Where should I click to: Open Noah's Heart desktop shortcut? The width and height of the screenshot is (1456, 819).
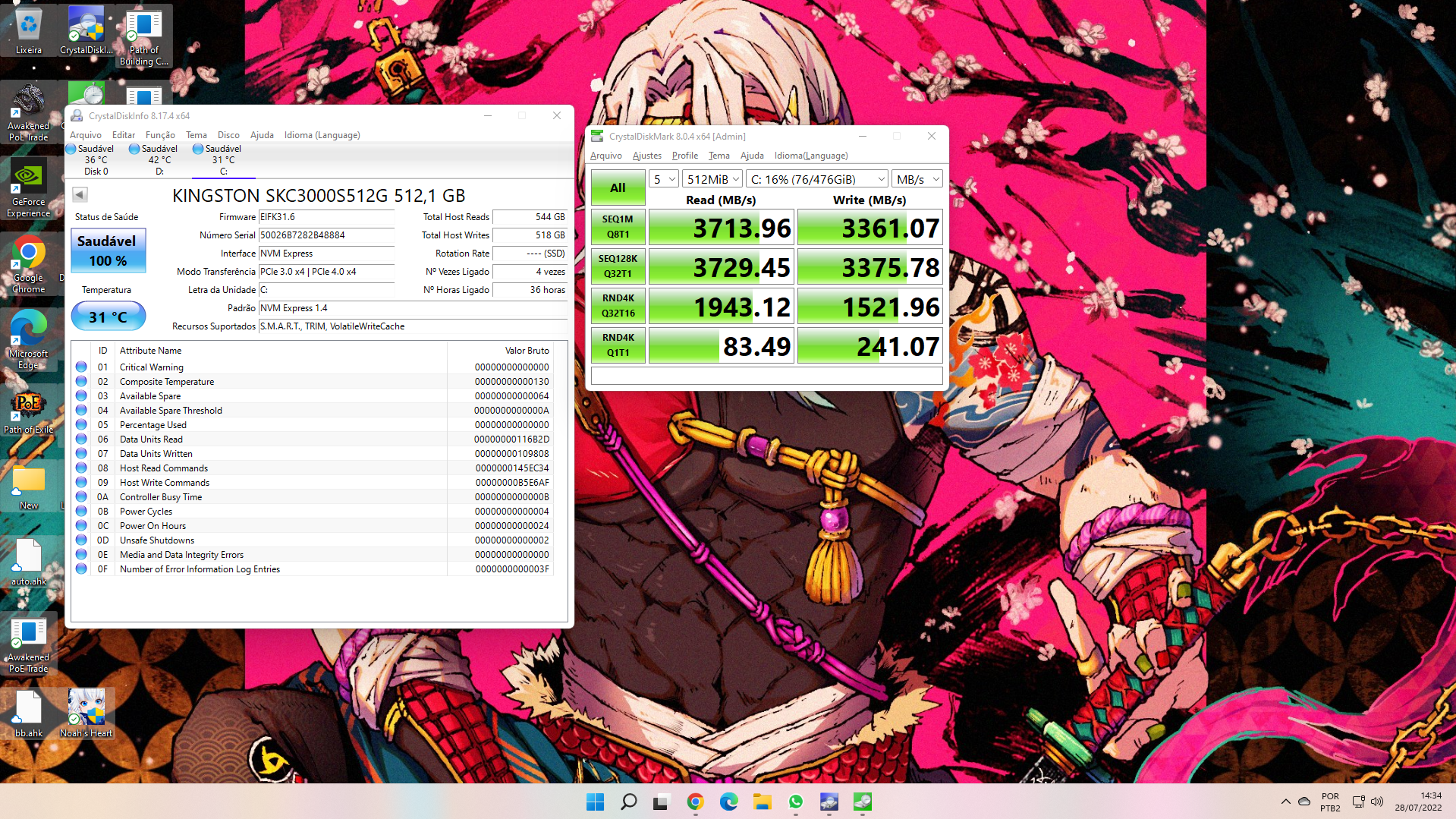point(86,714)
